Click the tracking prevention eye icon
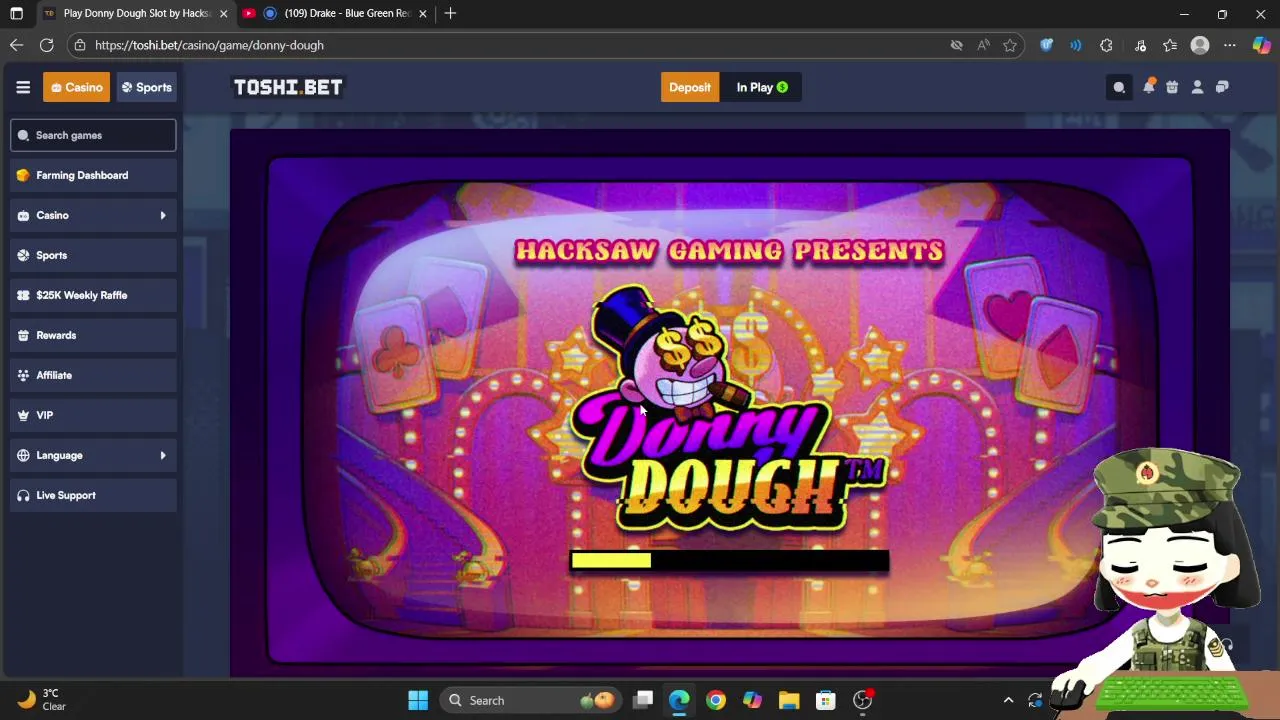1280x720 pixels. [956, 45]
